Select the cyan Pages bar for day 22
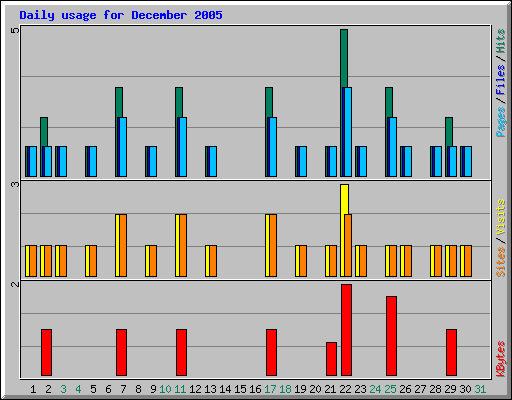This screenshot has height=400, width=512. [348, 132]
